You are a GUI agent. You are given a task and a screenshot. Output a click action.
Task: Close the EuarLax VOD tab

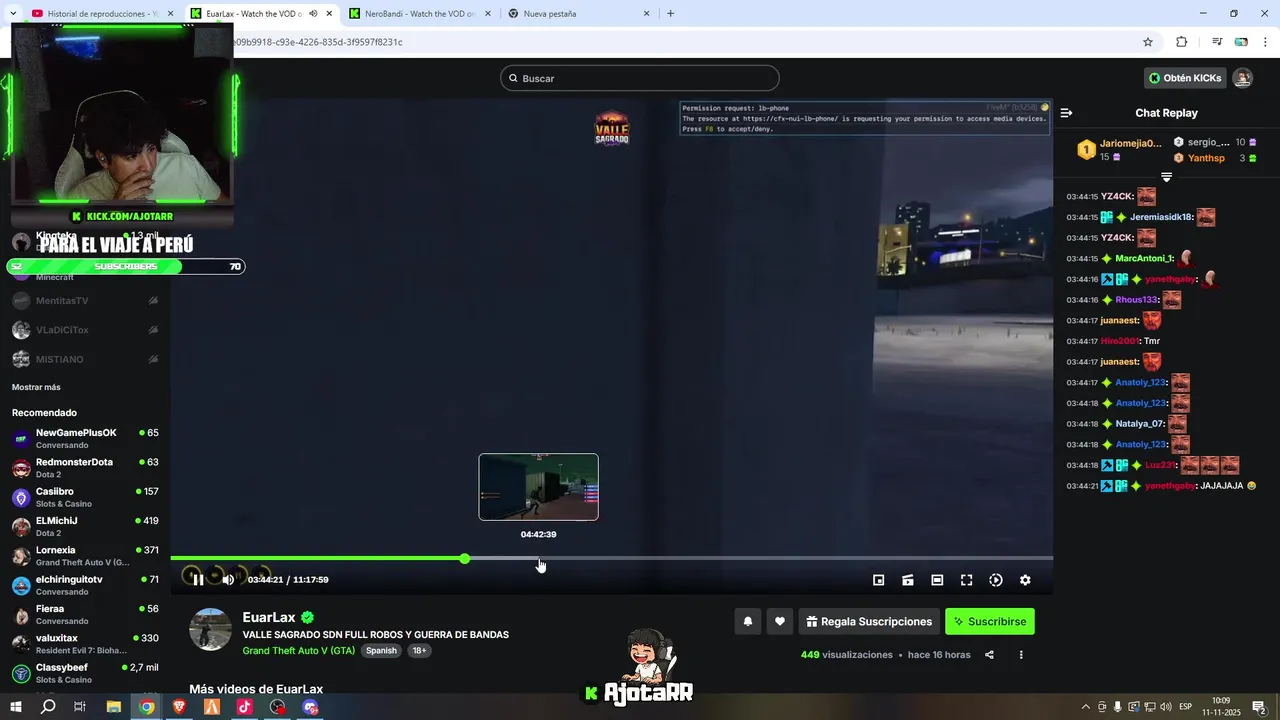click(329, 14)
